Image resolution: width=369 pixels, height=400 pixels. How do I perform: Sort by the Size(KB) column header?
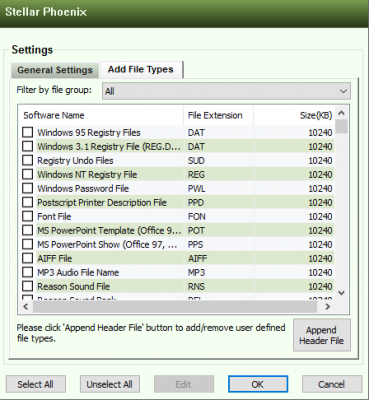tap(294, 115)
